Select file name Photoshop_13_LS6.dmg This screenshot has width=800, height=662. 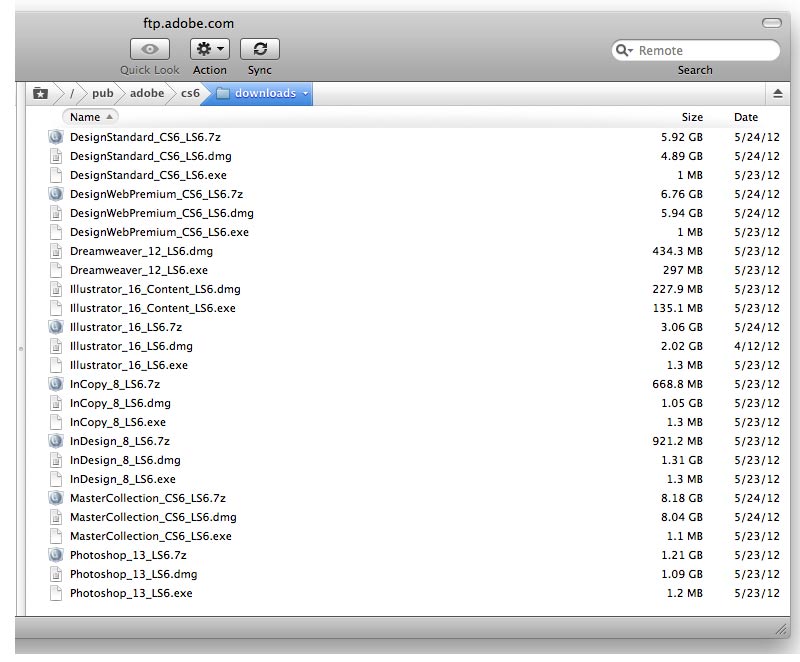tap(133, 574)
